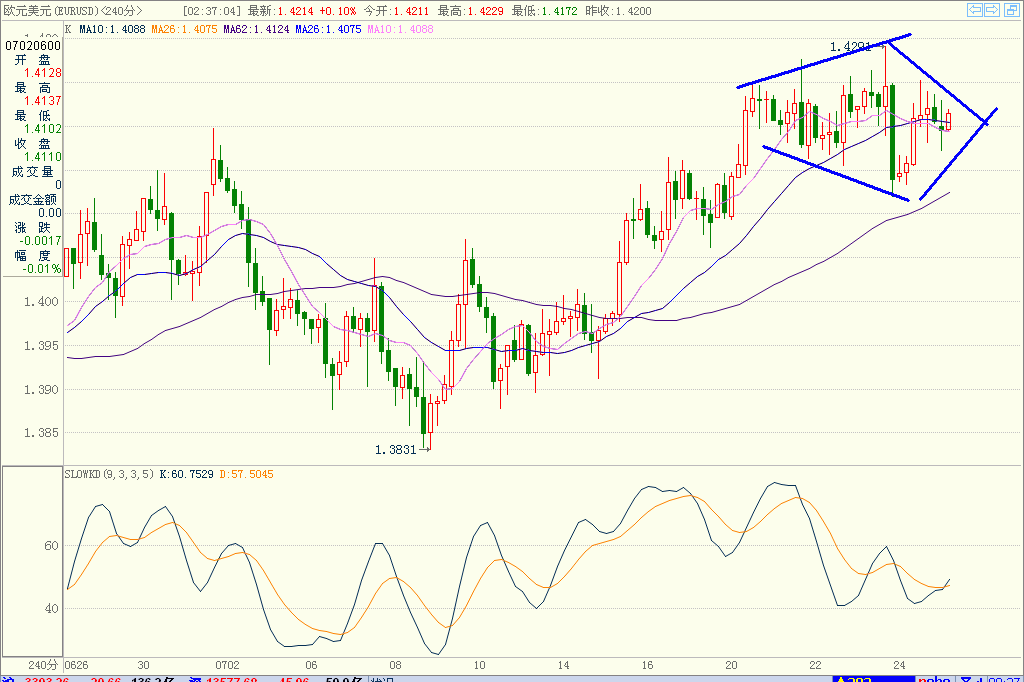
Task: Click the 240分 period label on time axis
Action: coord(43,665)
